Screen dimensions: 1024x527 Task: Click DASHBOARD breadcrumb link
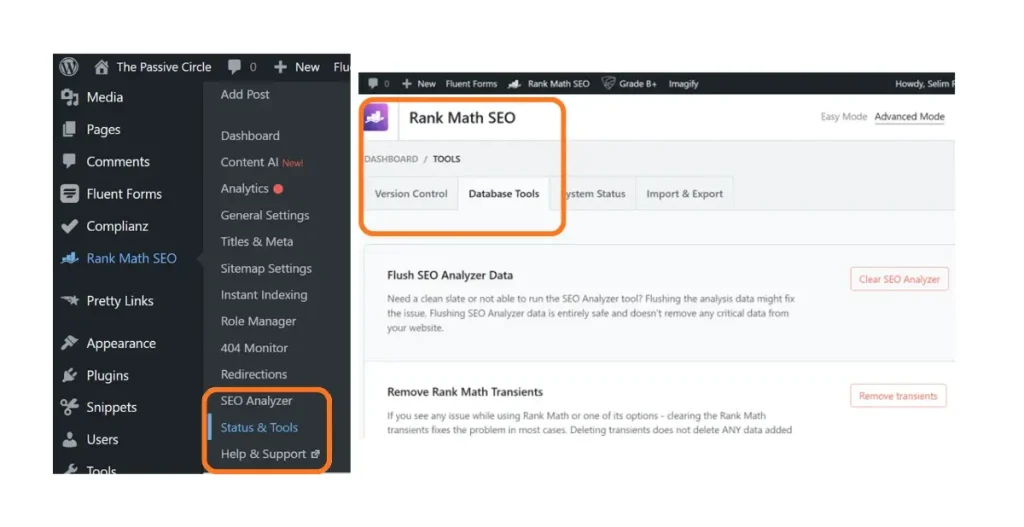click(391, 159)
